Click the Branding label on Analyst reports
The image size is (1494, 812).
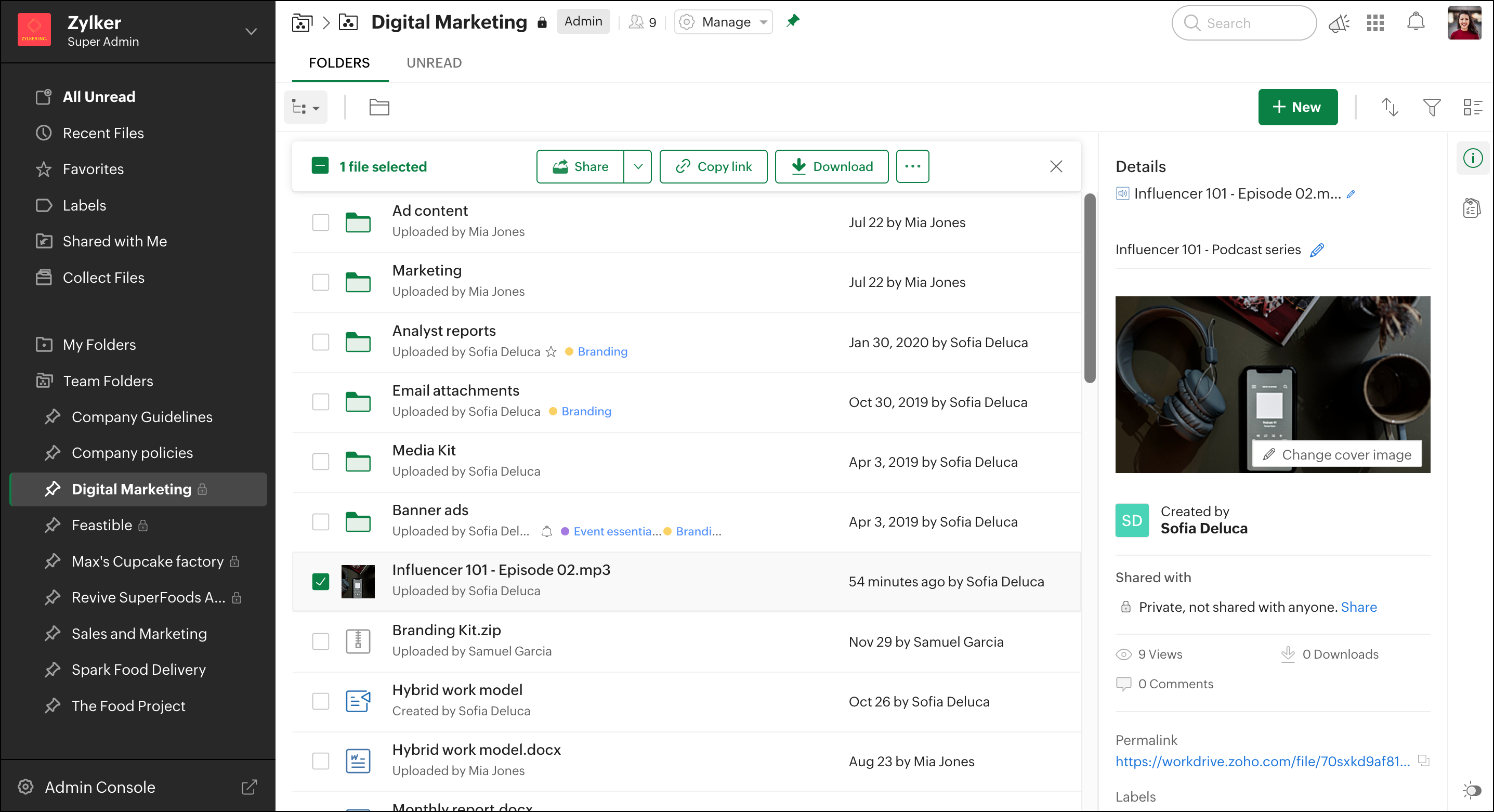(x=602, y=351)
